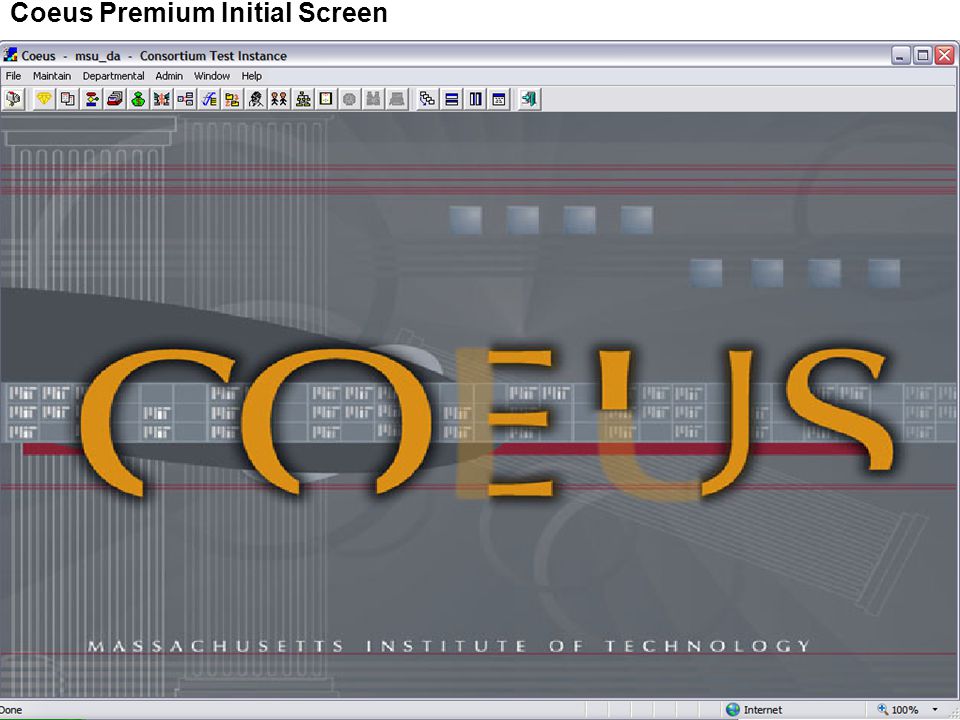Screen dimensions: 960x720
Task: Open the Inbox mailbox toolbar icon
Action: click(13, 99)
